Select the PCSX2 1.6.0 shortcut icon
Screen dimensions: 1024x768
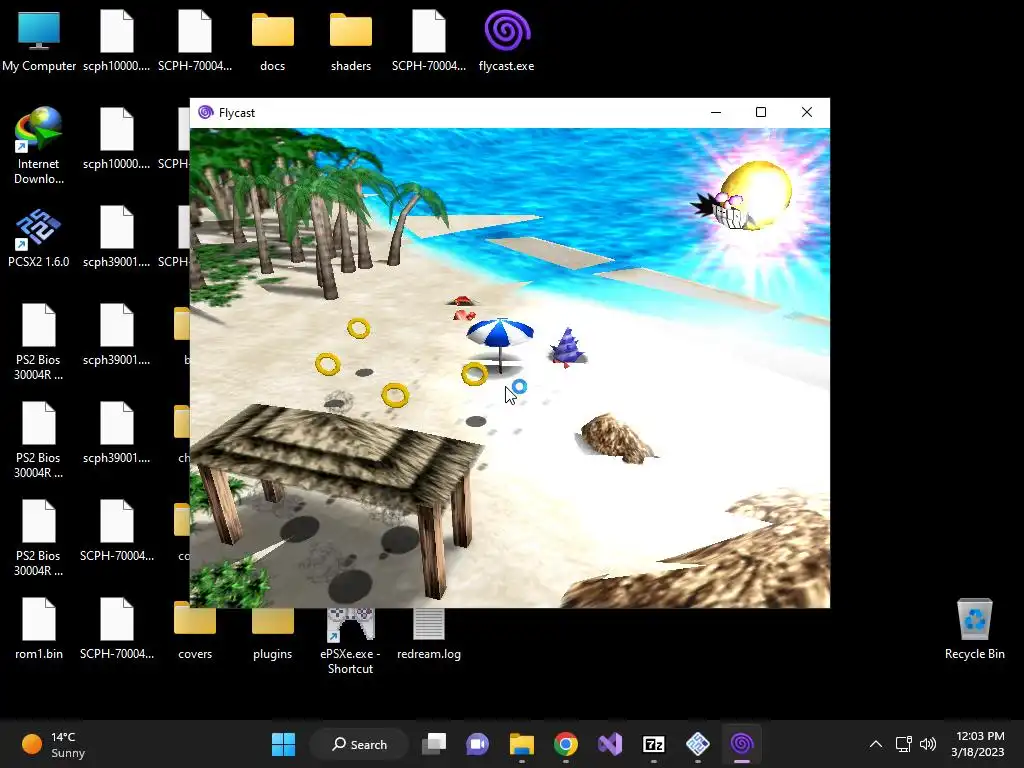(x=39, y=238)
